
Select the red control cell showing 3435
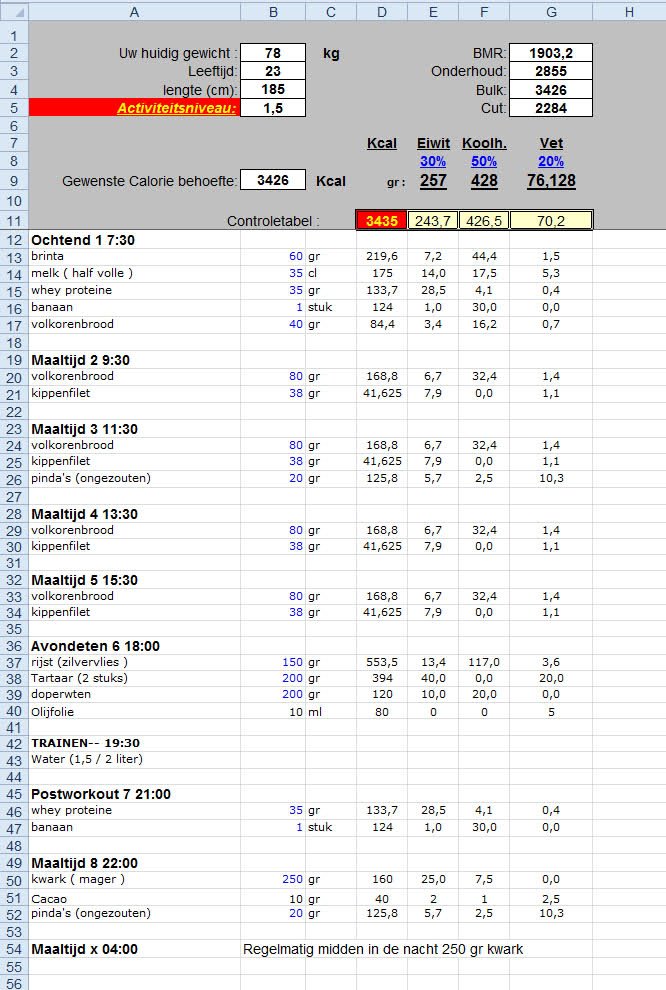381,221
